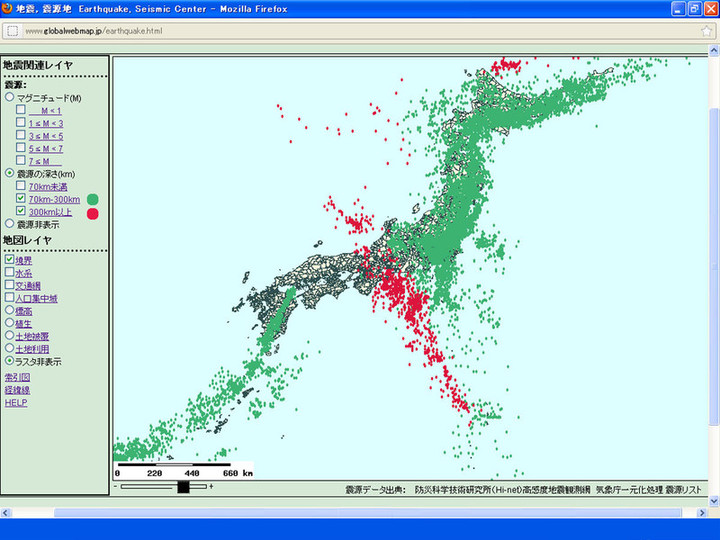
Task: Check the 5≤M<7 magnitude checkbox
Action: (21, 148)
